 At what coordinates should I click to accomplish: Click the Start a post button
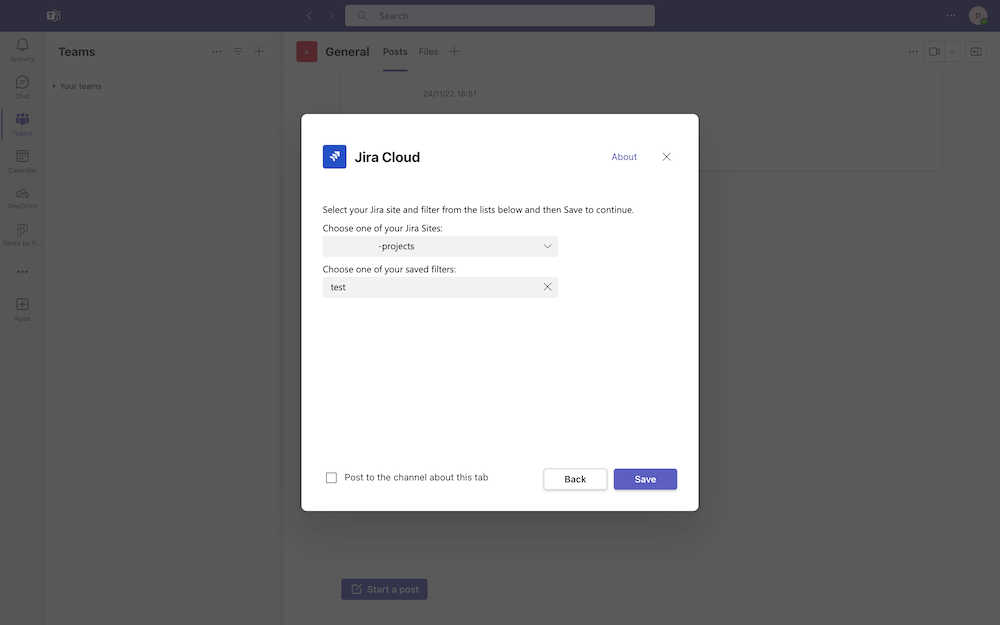pyautogui.click(x=385, y=589)
